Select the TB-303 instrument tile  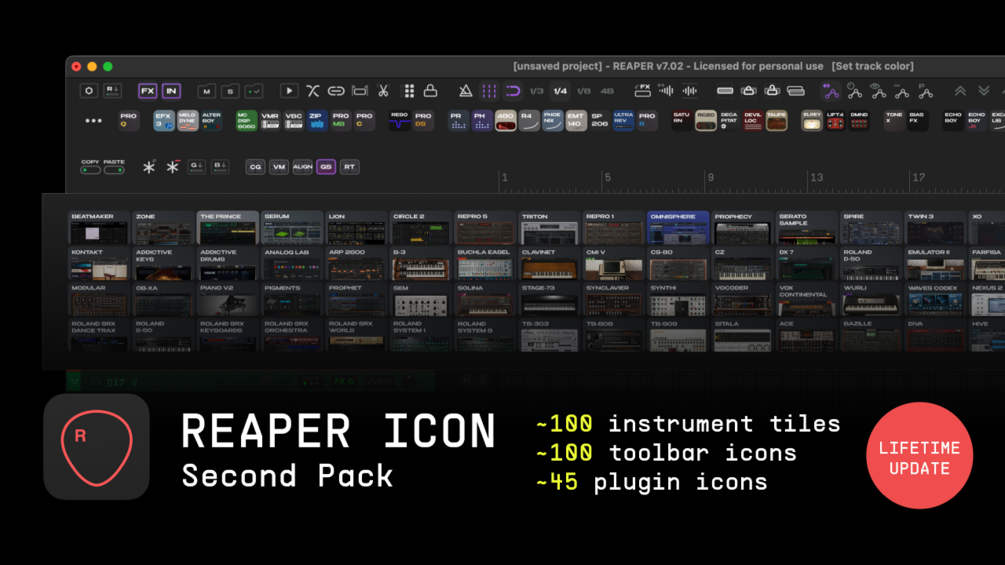coord(549,335)
